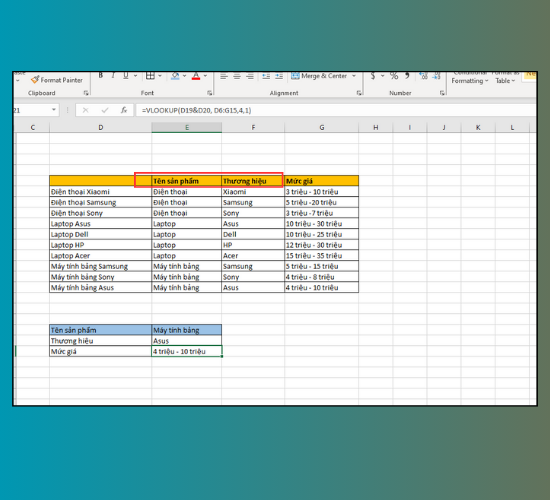
Task: Expand Merge & Center dropdown arrow
Action: [x=354, y=76]
